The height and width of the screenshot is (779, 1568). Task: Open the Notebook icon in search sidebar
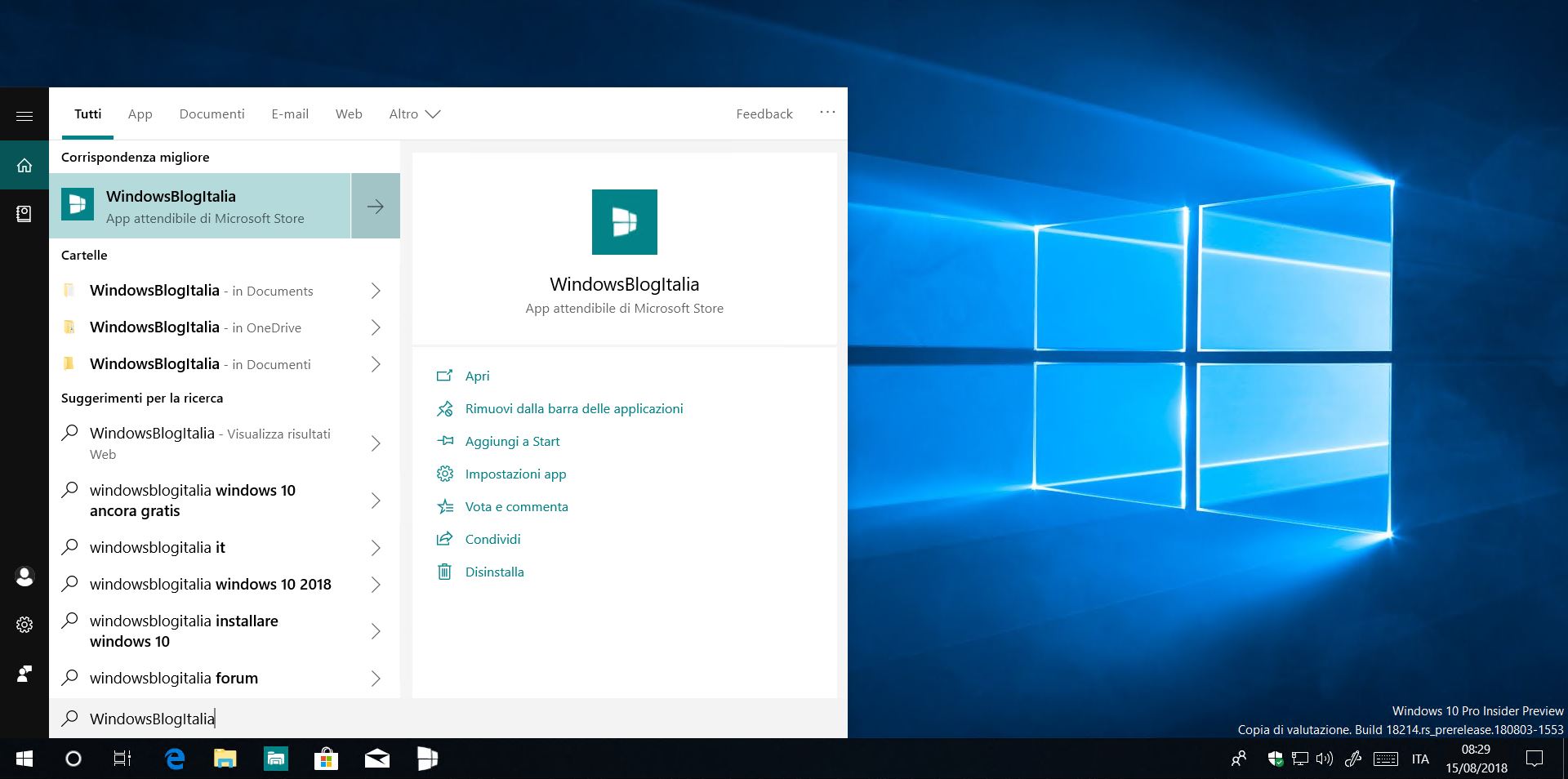24,214
